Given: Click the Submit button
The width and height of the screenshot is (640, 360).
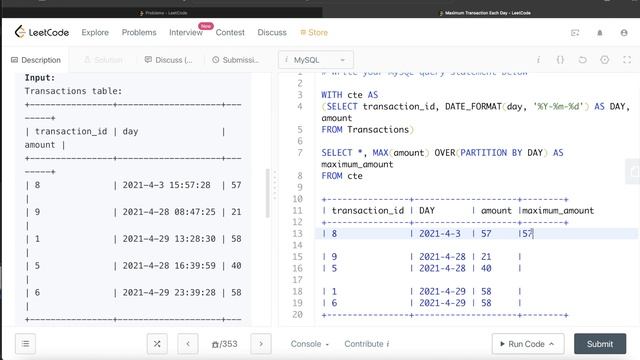Looking at the screenshot, I should tap(600, 344).
